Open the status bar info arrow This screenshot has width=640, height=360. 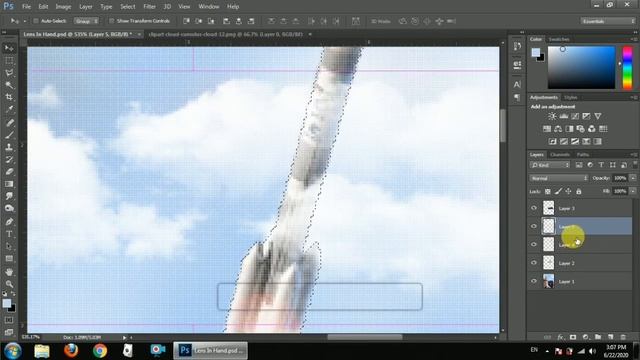[124, 338]
